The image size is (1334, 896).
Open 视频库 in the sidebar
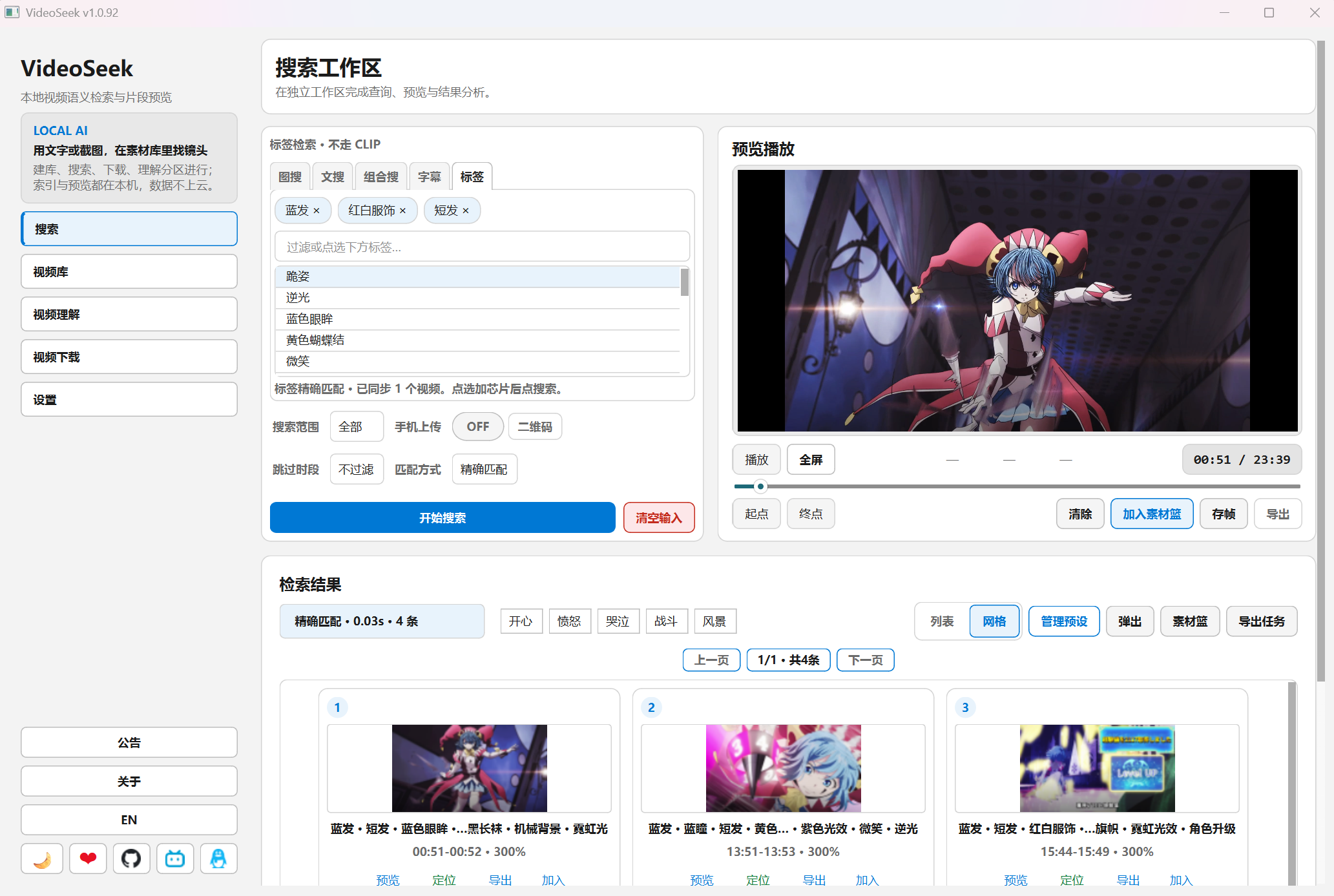pyautogui.click(x=129, y=271)
